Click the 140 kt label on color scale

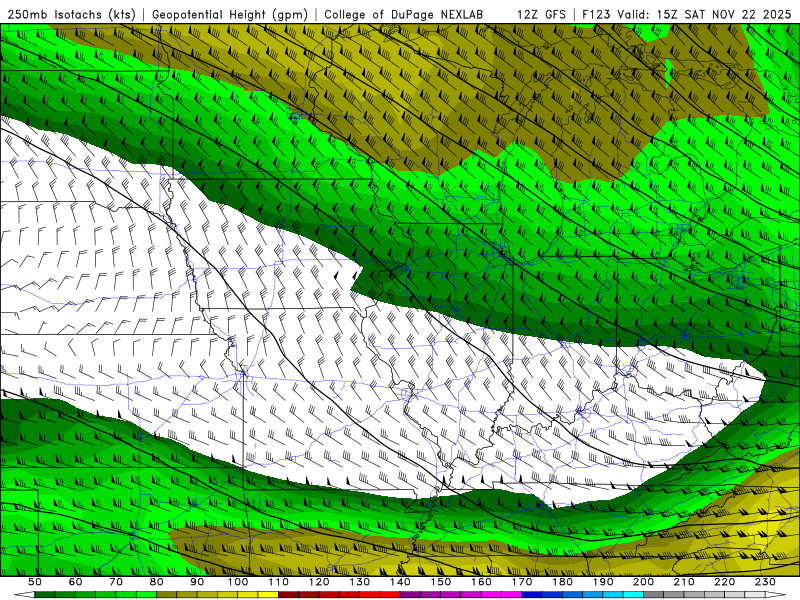click(x=401, y=582)
